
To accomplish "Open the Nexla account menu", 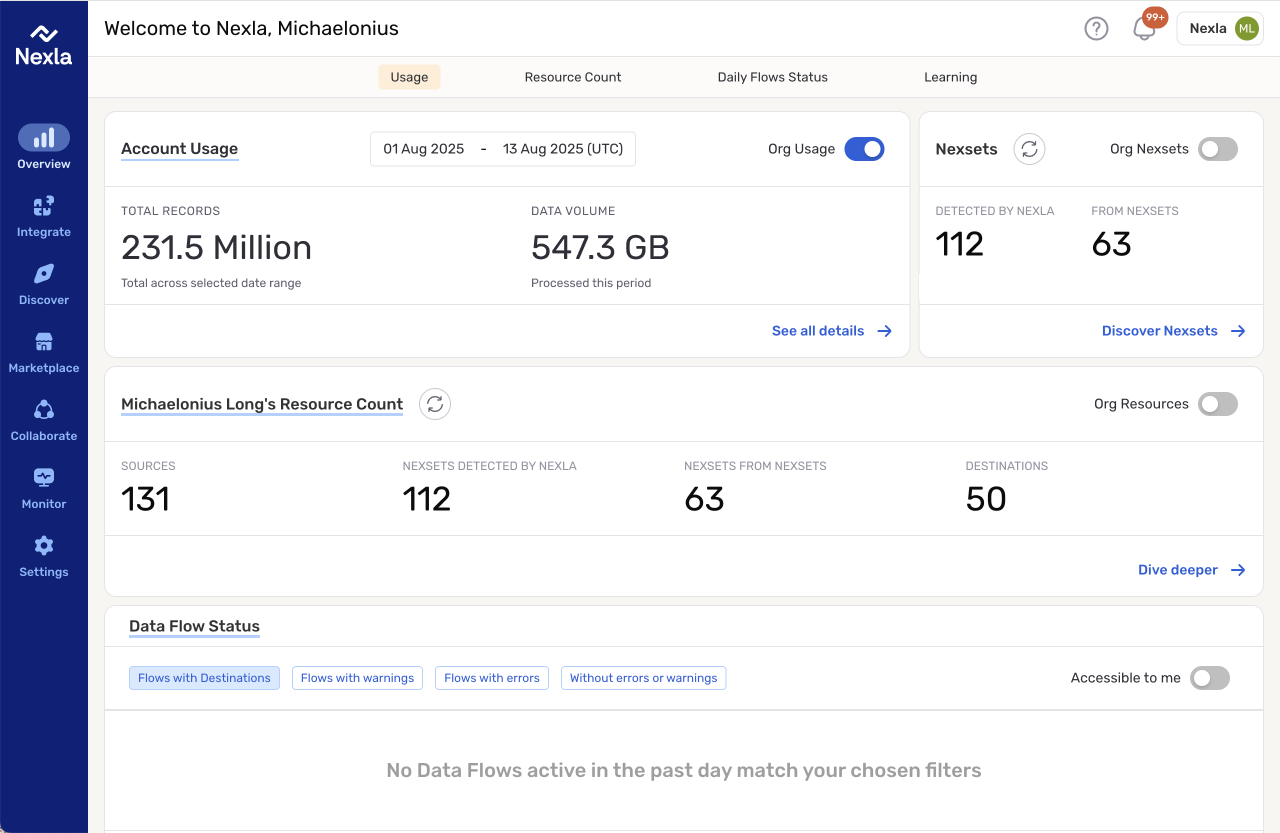I will (x=1219, y=28).
